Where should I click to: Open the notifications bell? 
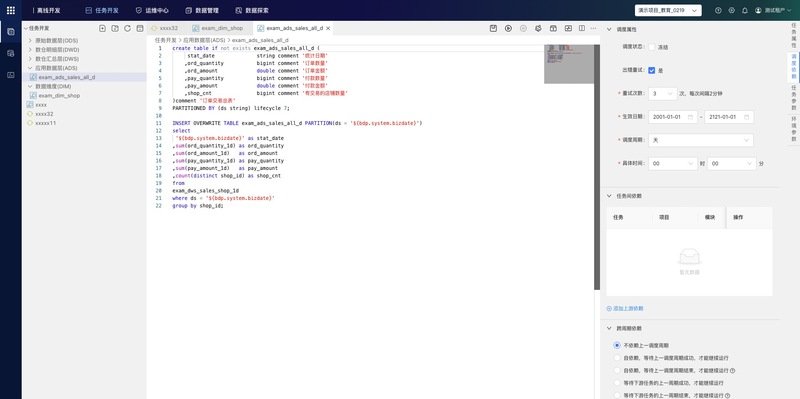tap(745, 10)
